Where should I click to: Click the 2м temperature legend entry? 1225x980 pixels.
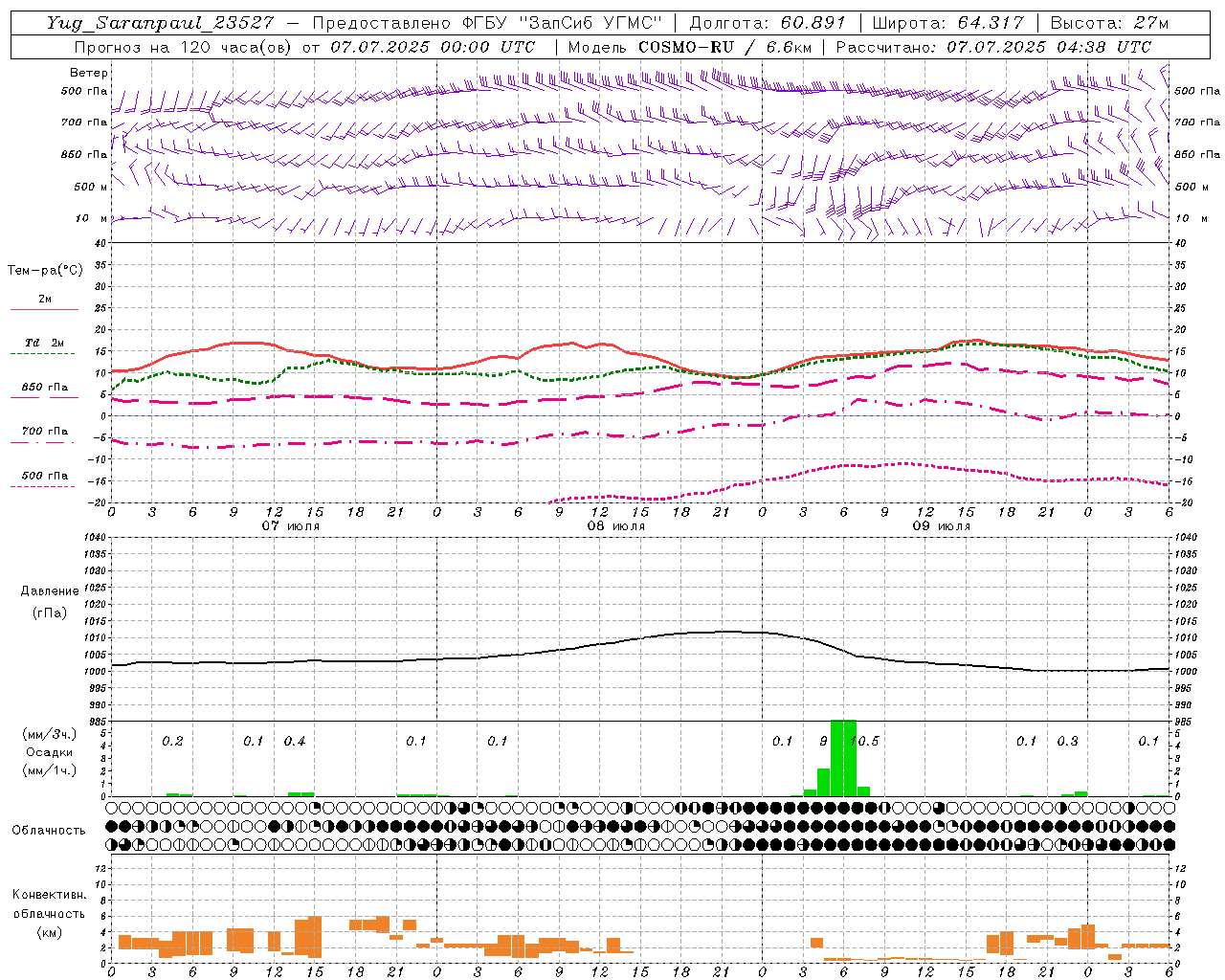pos(44,300)
